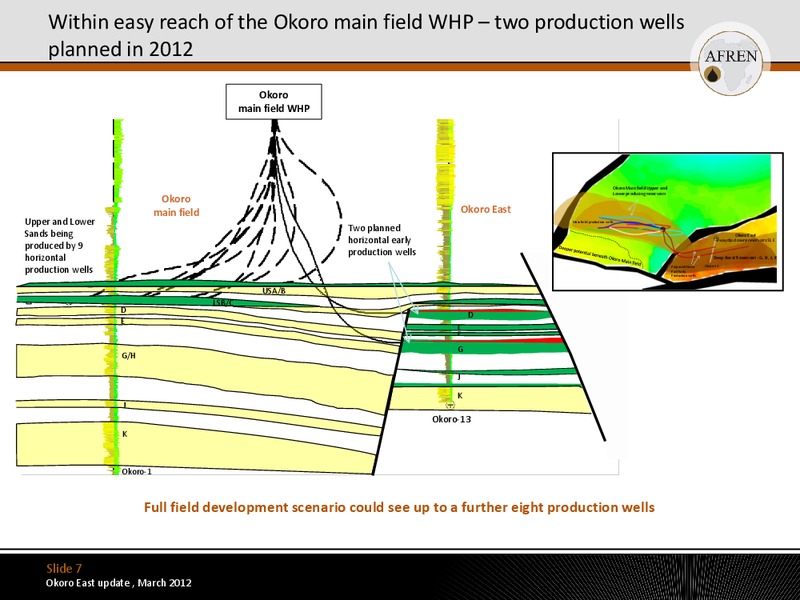The height and width of the screenshot is (600, 800).
Task: Click the 'G' reservoir label in Okoro East block
Action: [460, 349]
